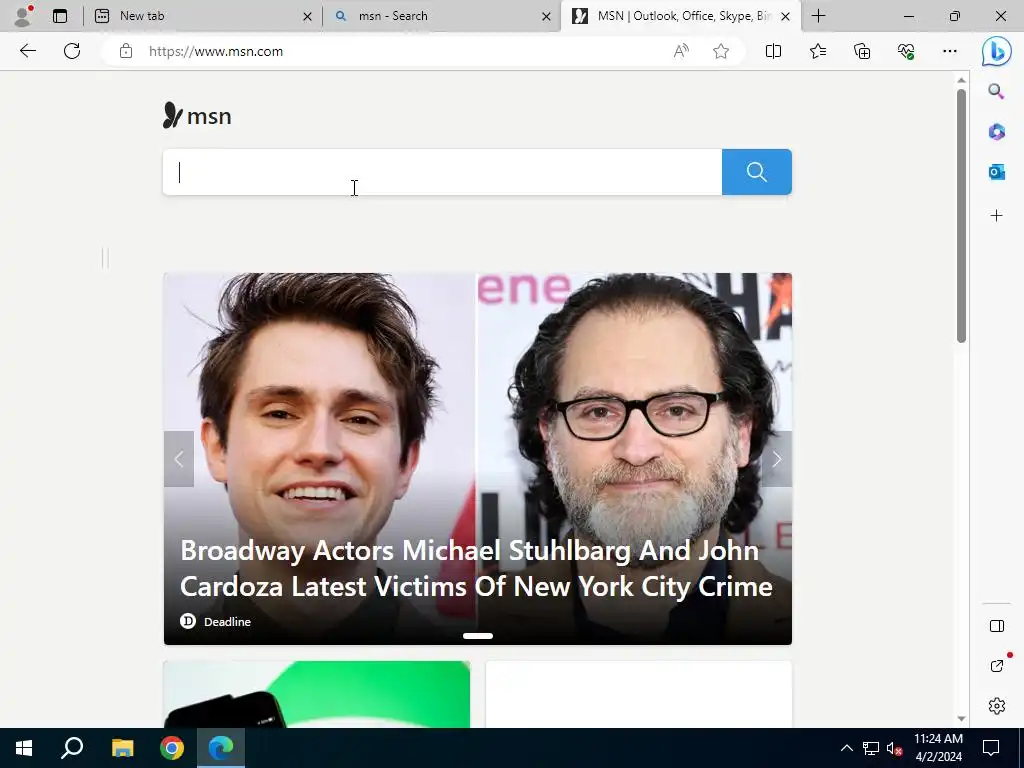Open Collections panel
This screenshot has height=768, width=1024.
[862, 52]
